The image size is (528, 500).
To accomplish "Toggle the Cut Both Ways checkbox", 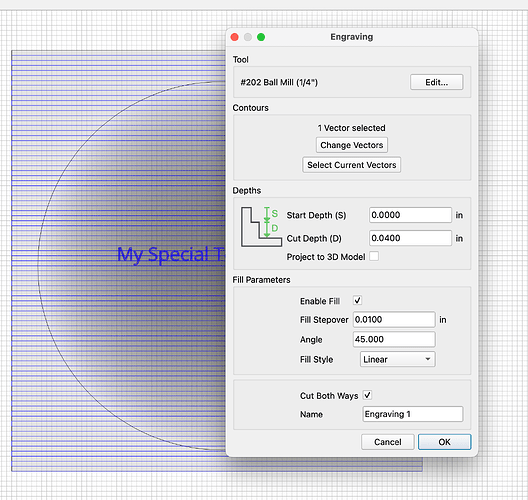I will coord(367,395).
